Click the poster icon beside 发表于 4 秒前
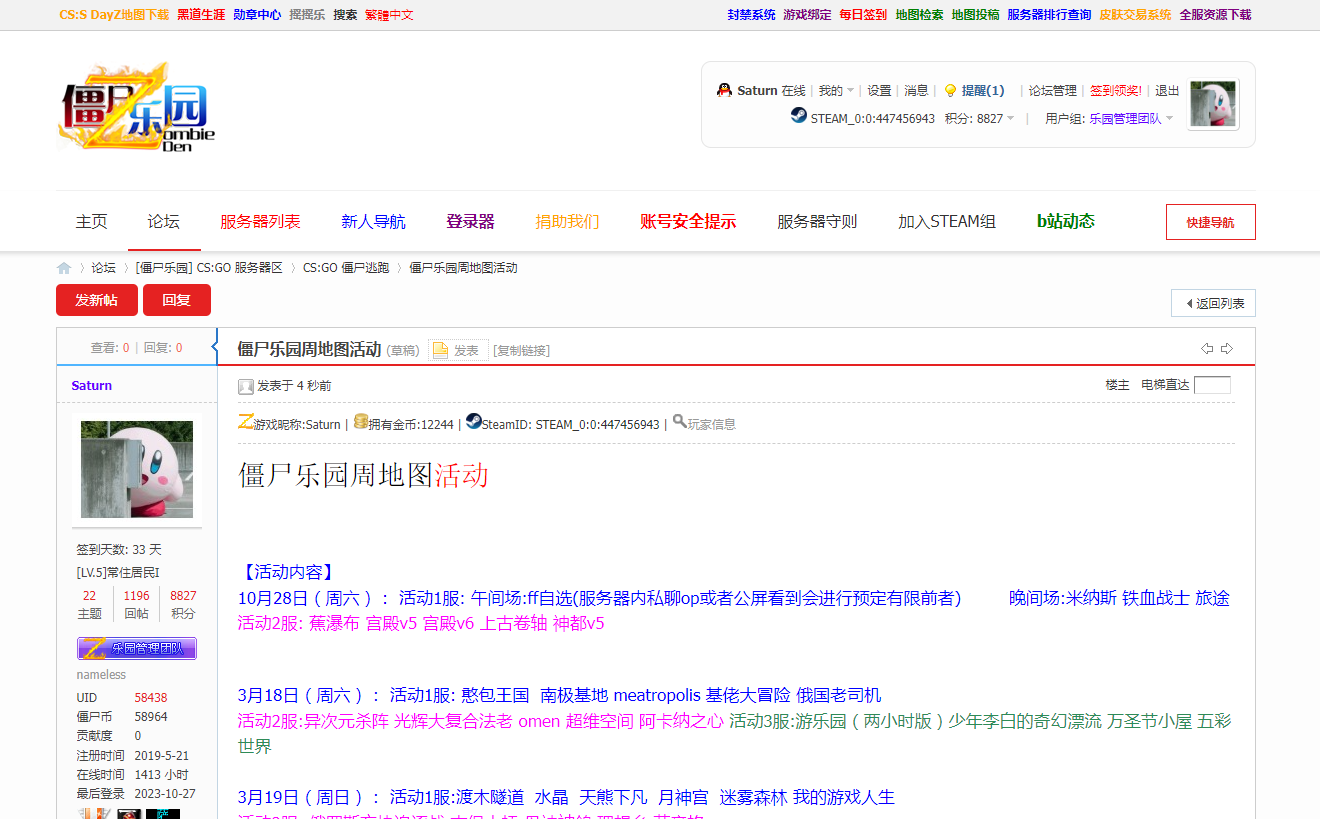This screenshot has height=819, width=1320. coord(246,386)
